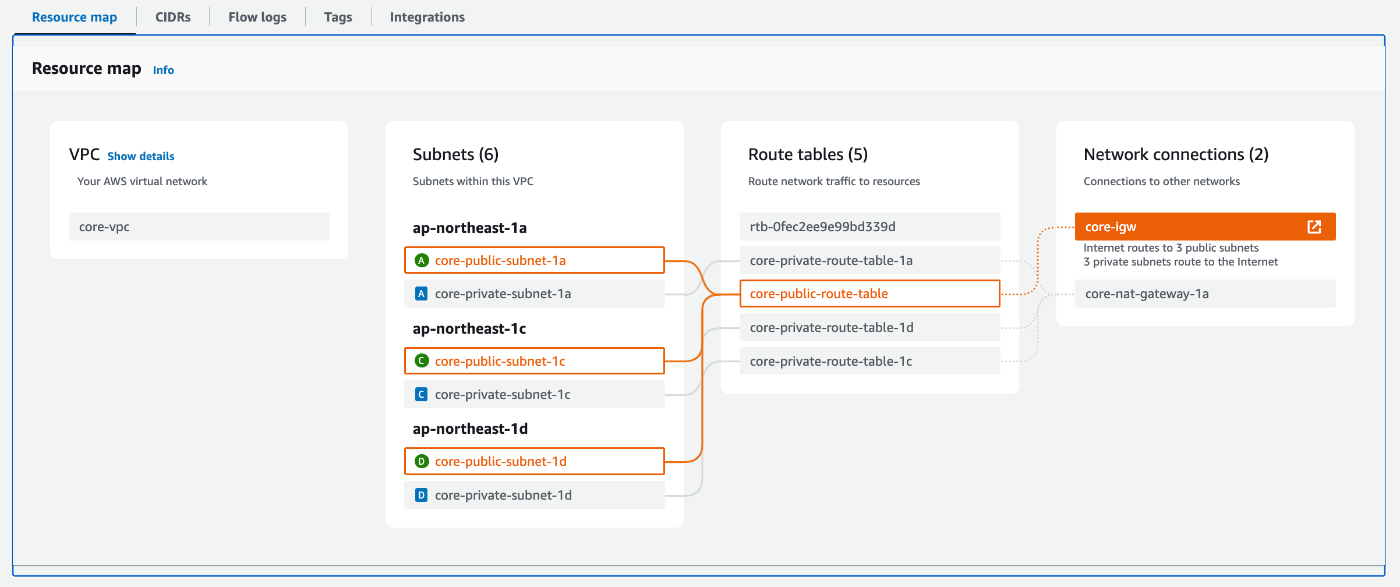Click the ap-northeast-1c zone heading
Image resolution: width=1400 pixels, height=587 pixels.
469,328
